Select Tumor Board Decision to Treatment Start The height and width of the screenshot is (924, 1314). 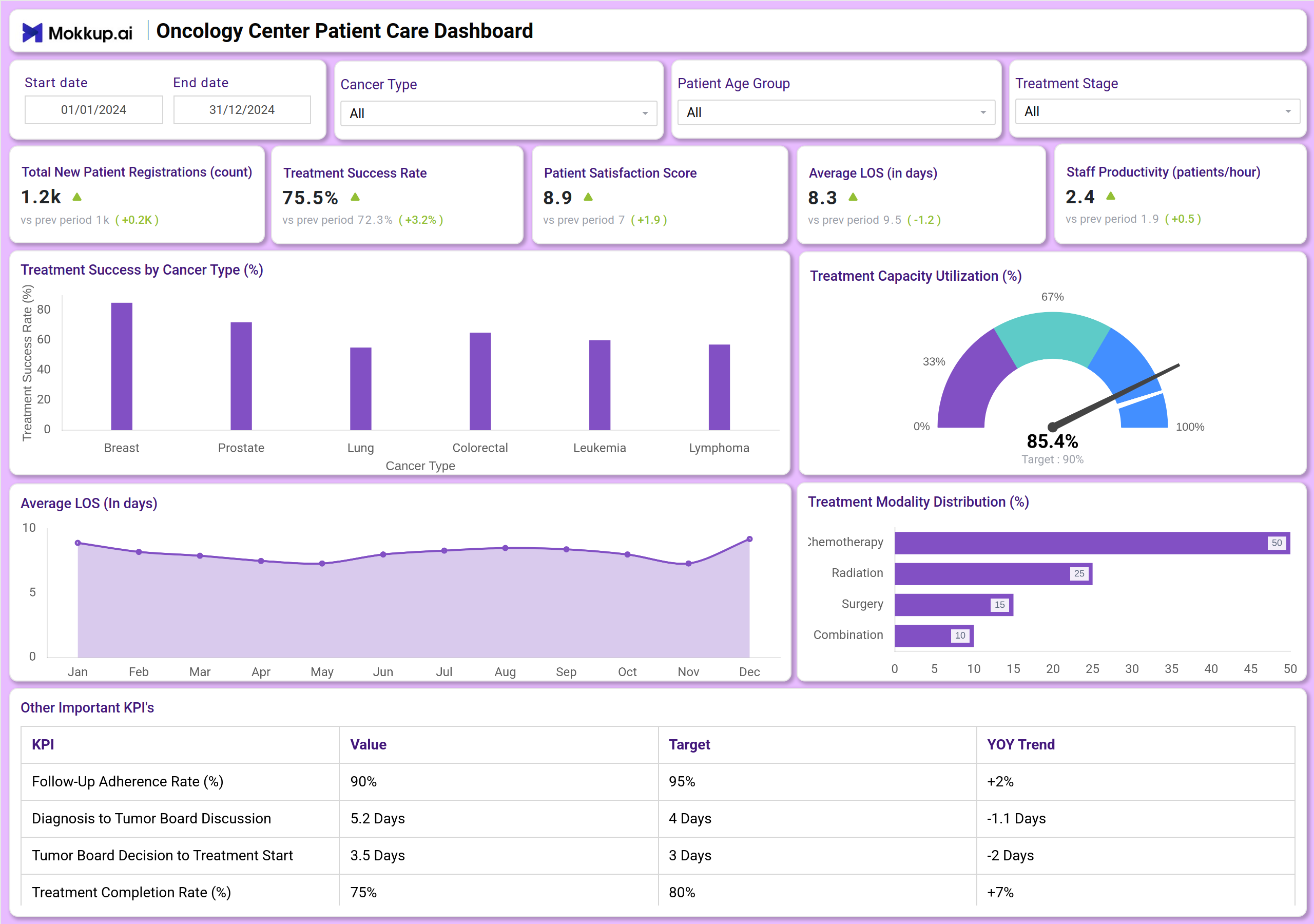point(658,855)
